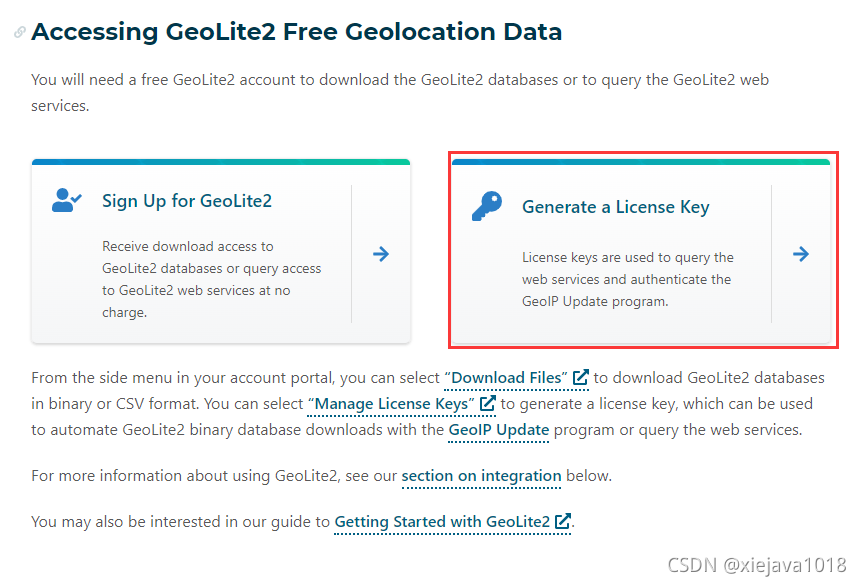Open the Getting Started with GeoLite2 guide link

coord(442,522)
